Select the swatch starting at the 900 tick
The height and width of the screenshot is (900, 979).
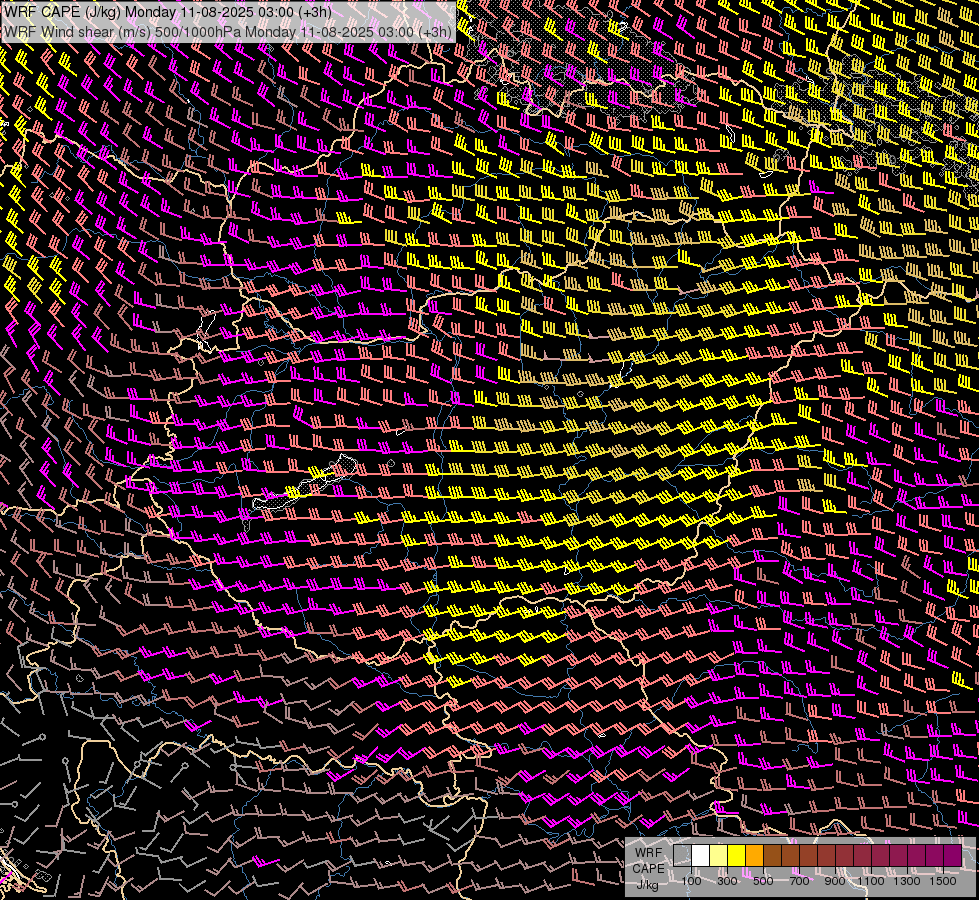845,856
